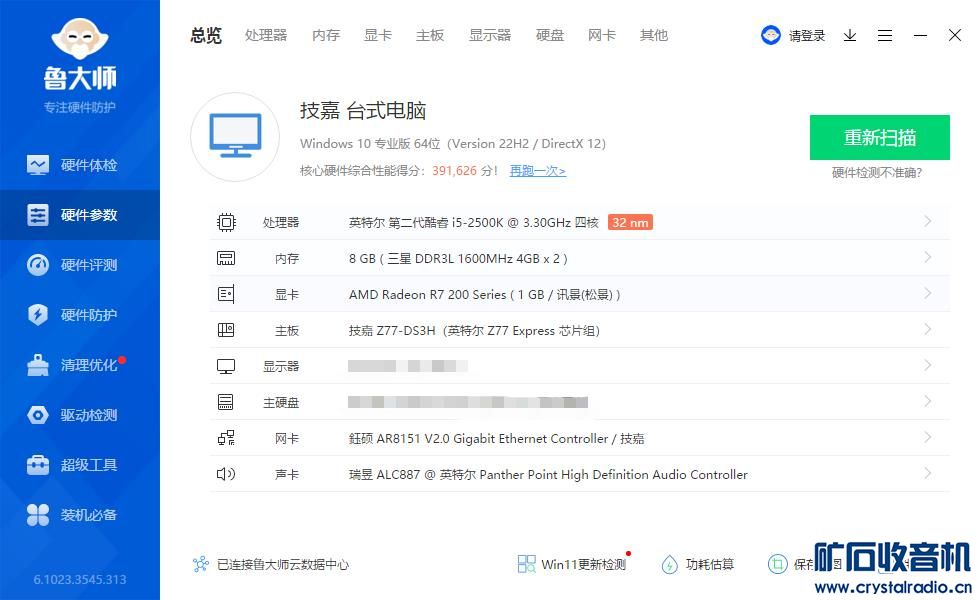This screenshot has height=600, width=980.
Task: Expand the 显卡 row chevron
Action: point(928,293)
